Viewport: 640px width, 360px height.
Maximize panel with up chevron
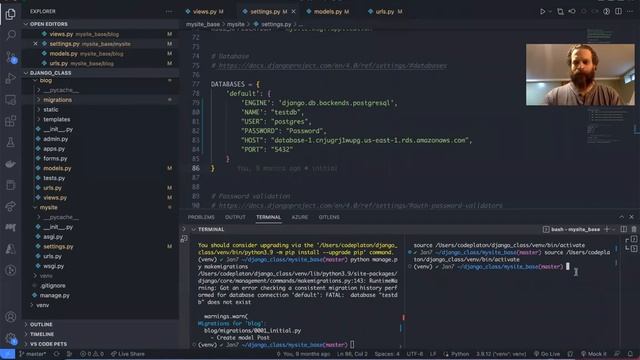tap(621, 217)
